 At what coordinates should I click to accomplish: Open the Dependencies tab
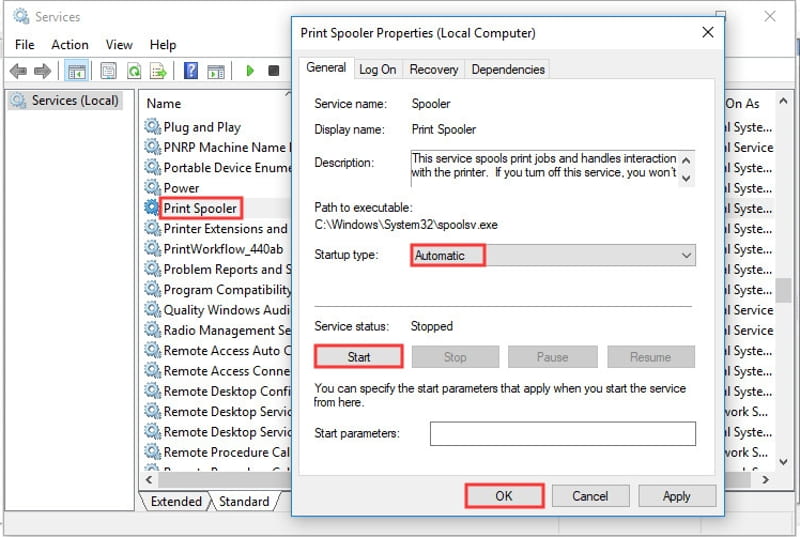508,69
